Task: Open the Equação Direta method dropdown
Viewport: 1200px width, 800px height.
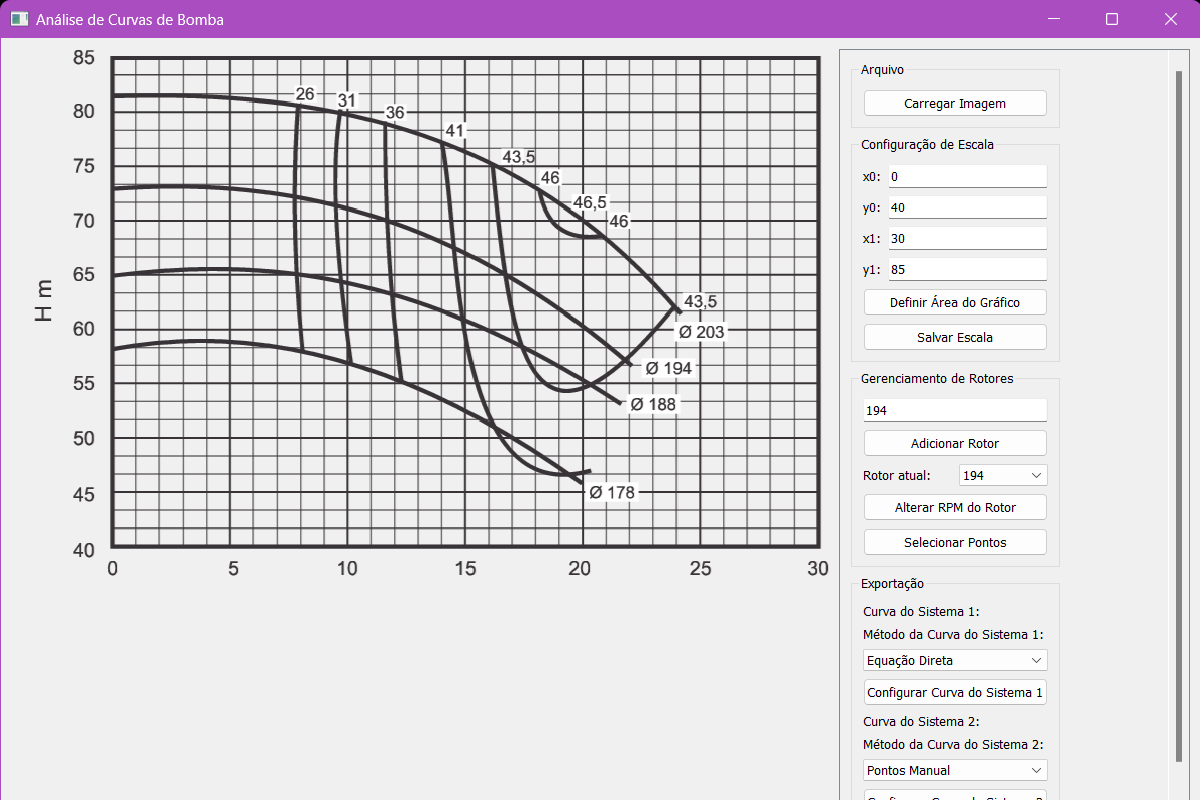Action: coord(955,660)
